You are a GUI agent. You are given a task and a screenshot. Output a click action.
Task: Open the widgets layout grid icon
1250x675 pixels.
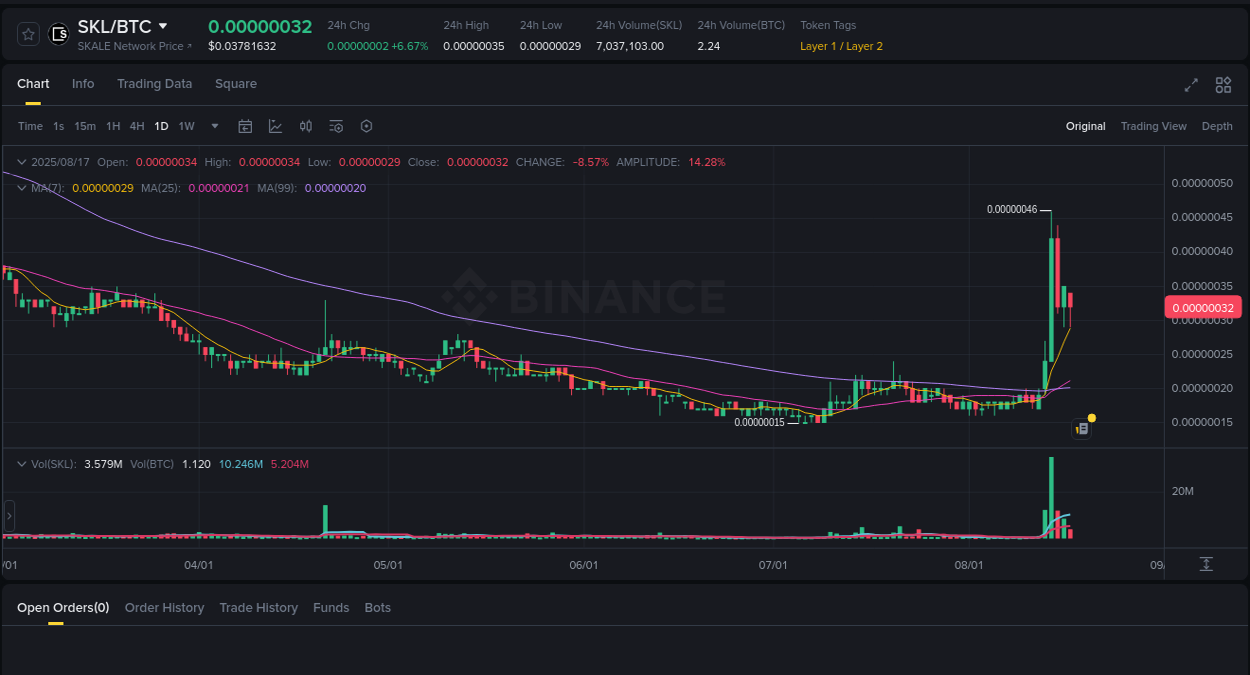point(1223,85)
